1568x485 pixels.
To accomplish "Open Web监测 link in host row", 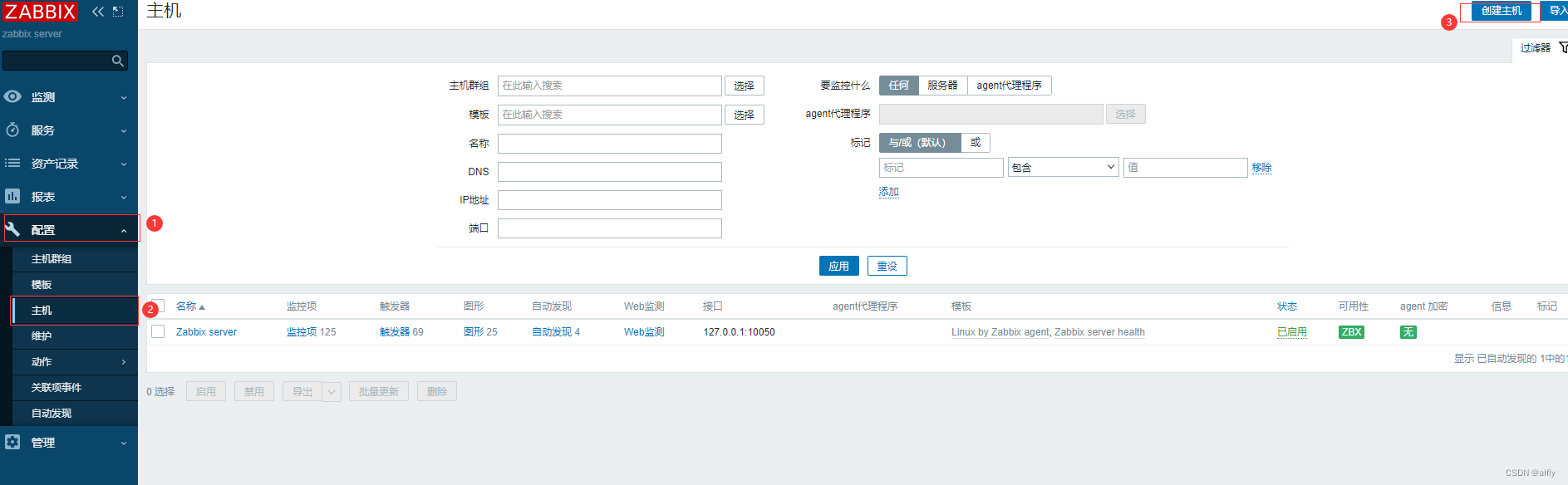I will pyautogui.click(x=644, y=332).
